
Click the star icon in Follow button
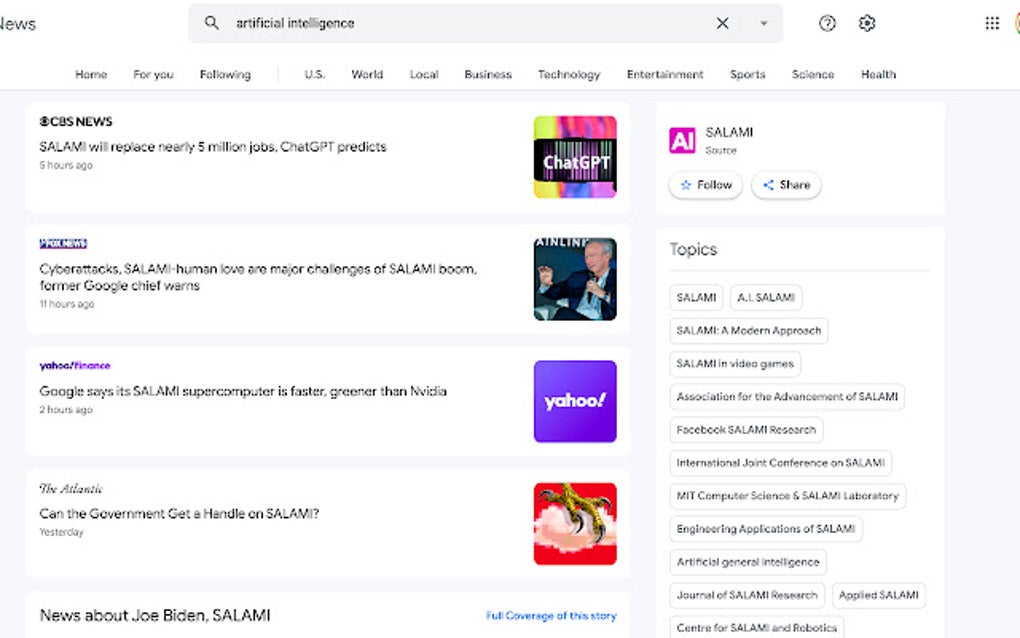pyautogui.click(x=686, y=185)
